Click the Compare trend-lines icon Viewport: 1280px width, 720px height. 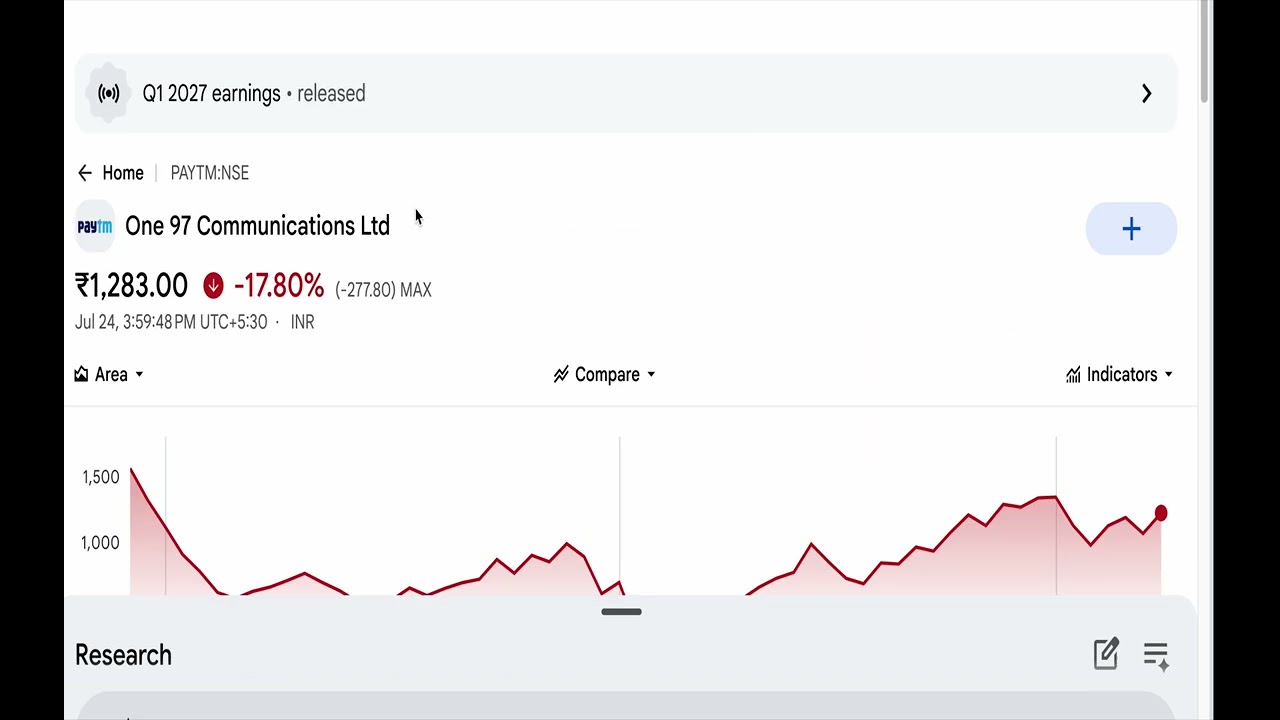[561, 374]
